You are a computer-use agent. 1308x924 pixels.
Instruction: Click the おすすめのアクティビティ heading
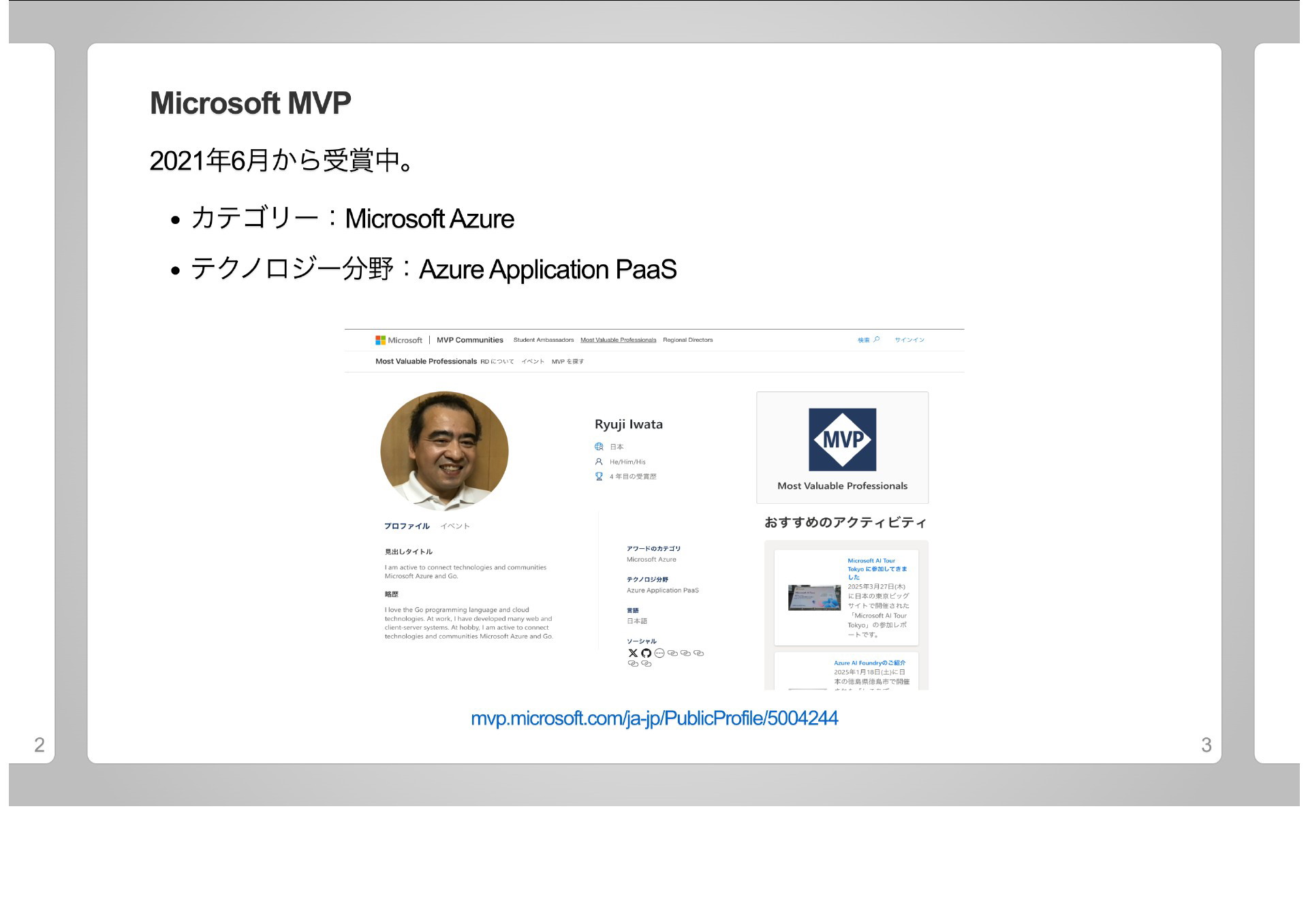[845, 522]
